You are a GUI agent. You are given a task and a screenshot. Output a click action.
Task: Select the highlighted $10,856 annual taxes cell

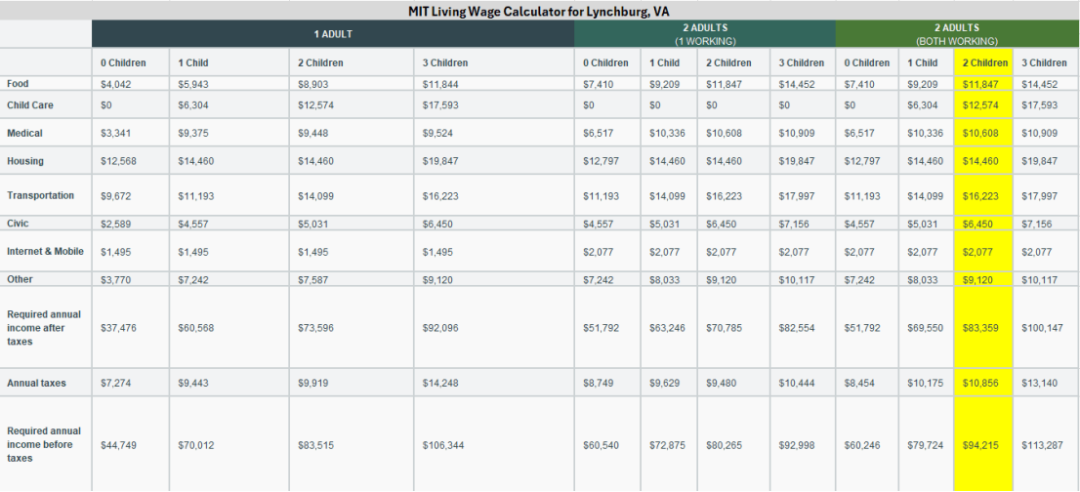pos(981,383)
